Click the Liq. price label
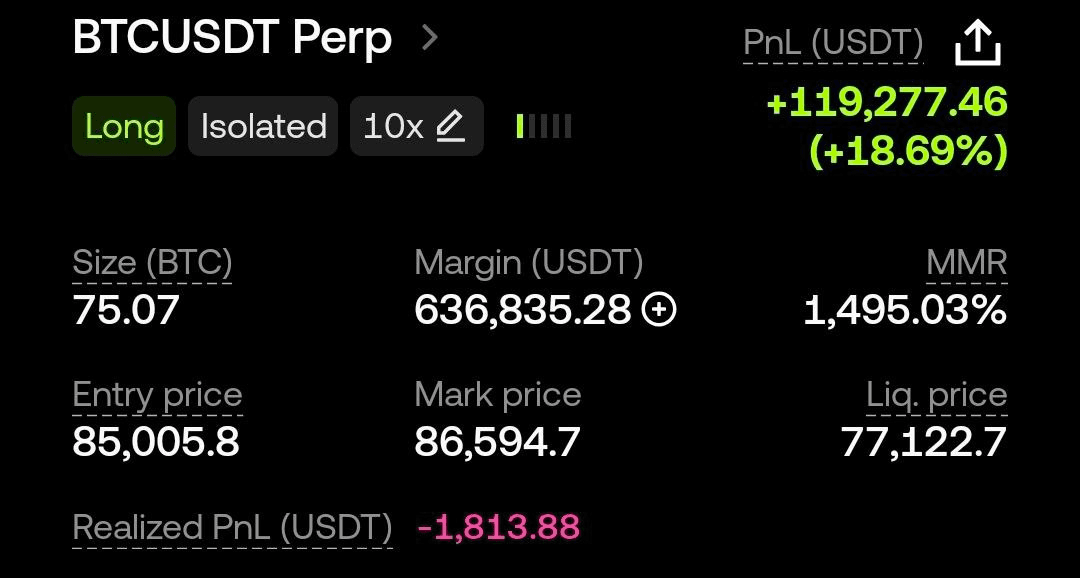 click(939, 395)
